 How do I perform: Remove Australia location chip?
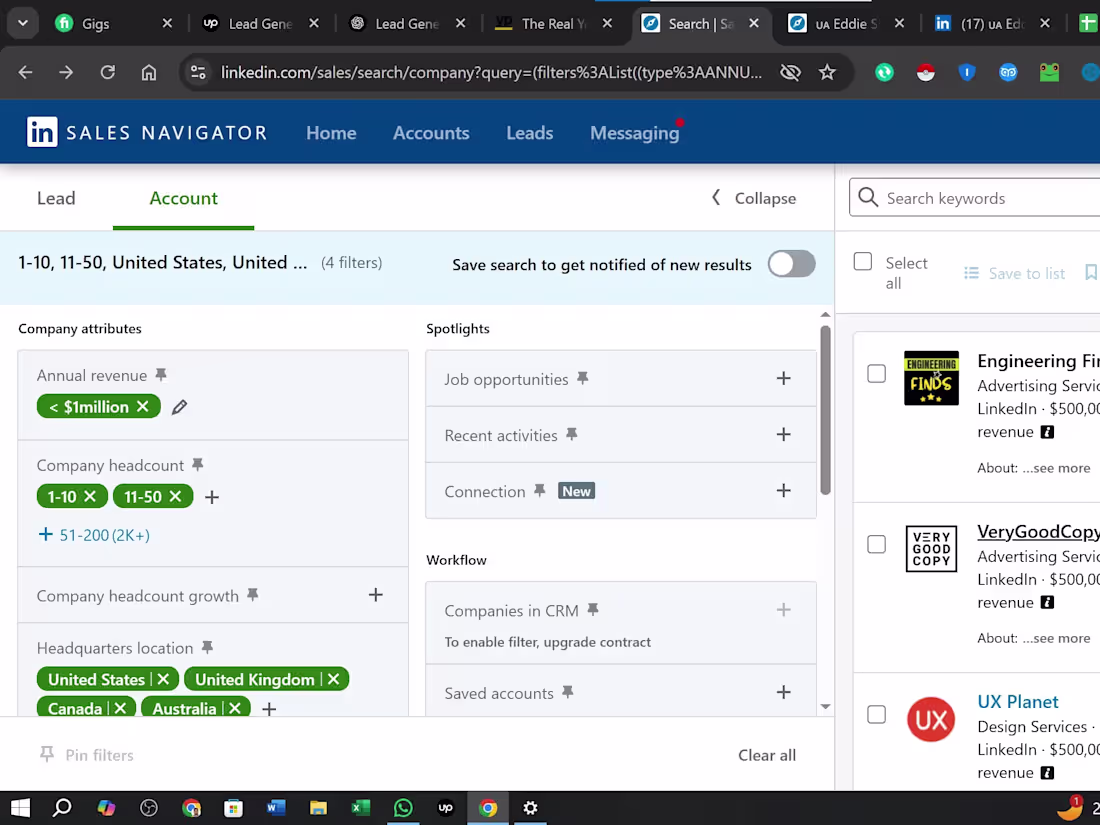click(235, 708)
